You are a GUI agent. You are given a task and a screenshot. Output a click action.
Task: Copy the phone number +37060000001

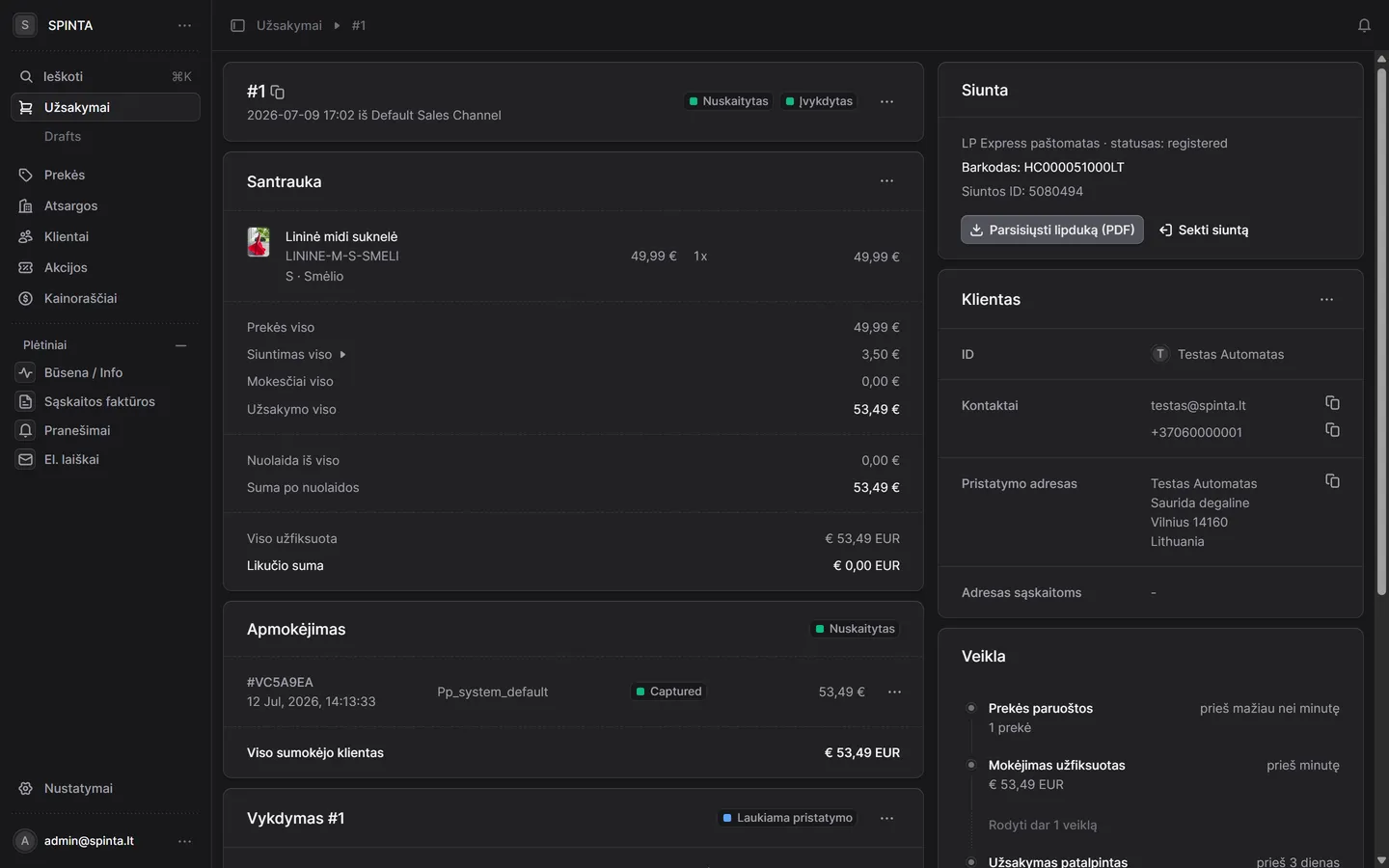point(1332,430)
